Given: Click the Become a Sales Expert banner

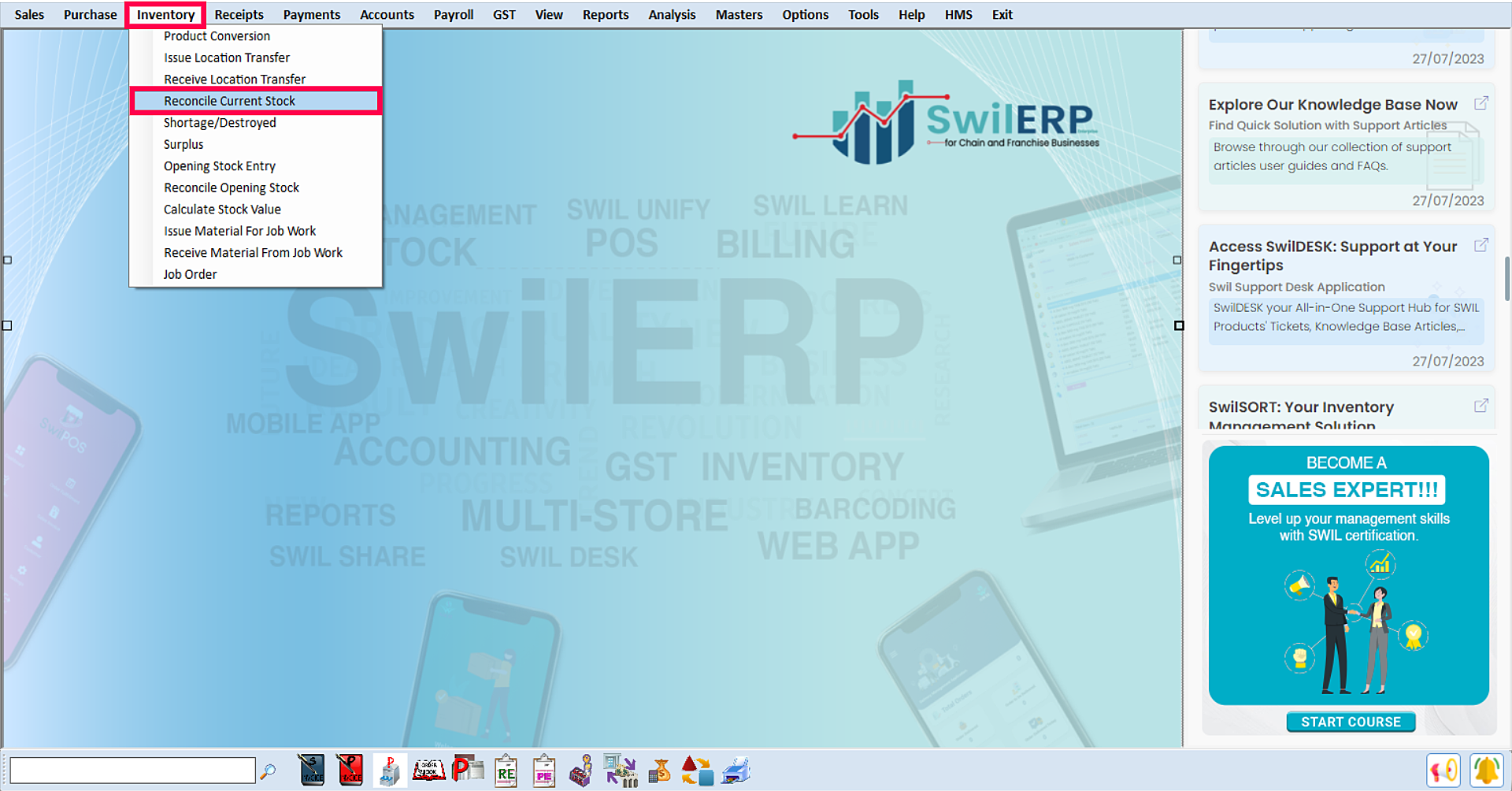Looking at the screenshot, I should [x=1348, y=575].
